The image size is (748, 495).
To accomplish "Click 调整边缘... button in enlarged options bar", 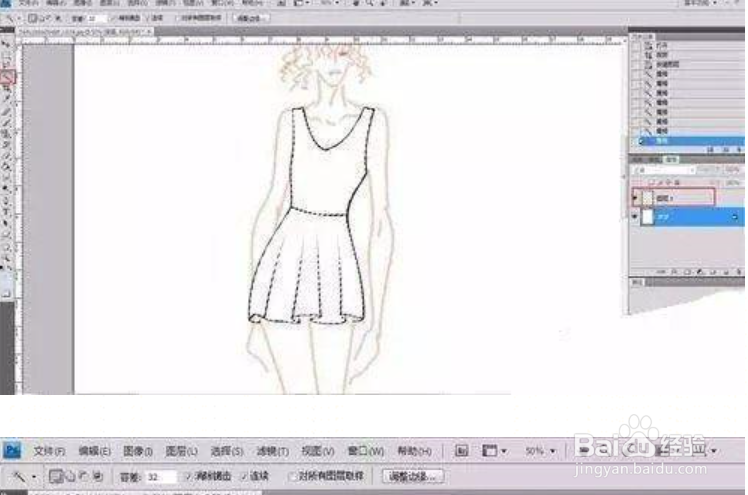I will (413, 476).
